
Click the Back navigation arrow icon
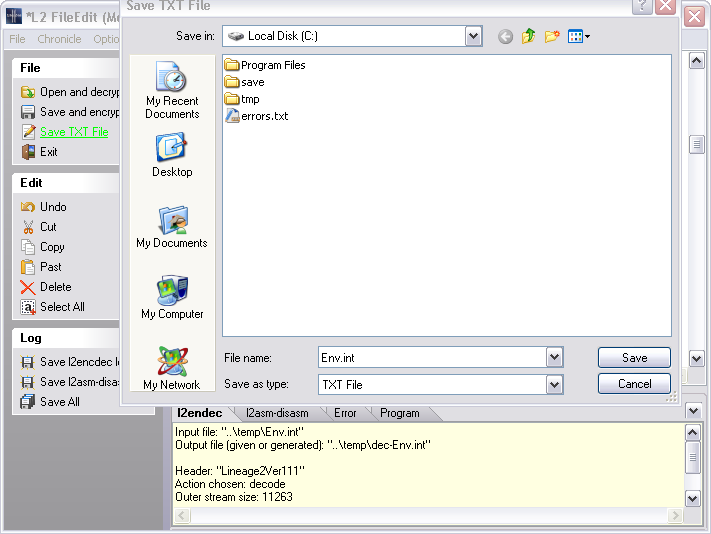click(505, 37)
